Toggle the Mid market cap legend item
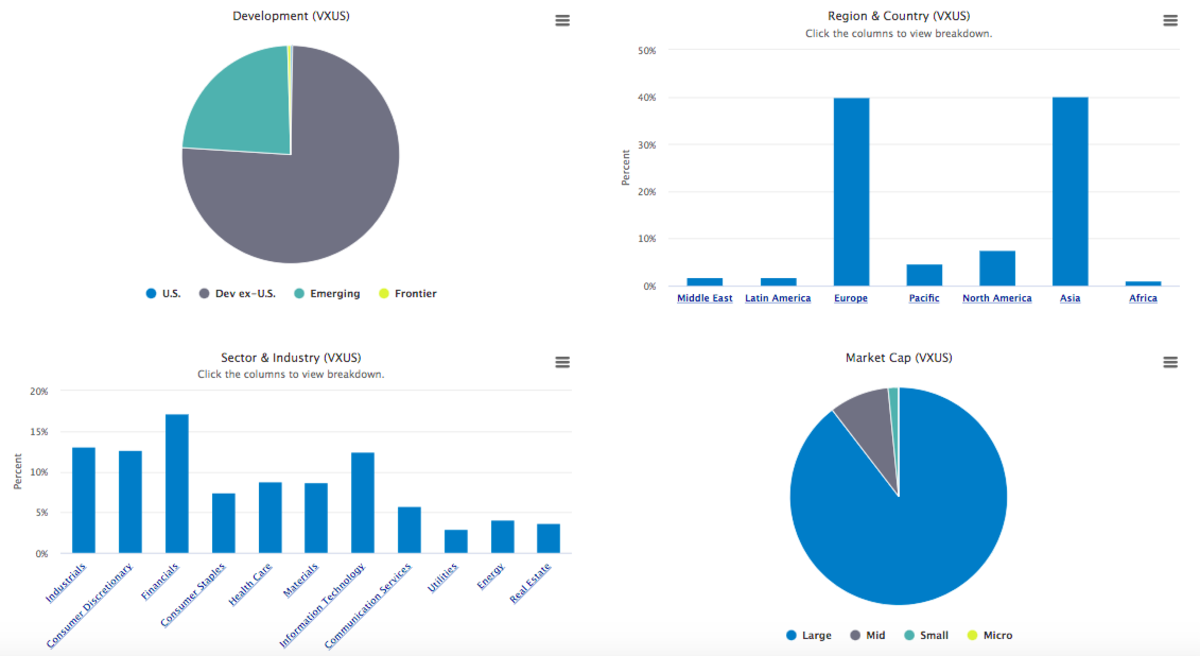This screenshot has height=656, width=1200. coord(866,635)
